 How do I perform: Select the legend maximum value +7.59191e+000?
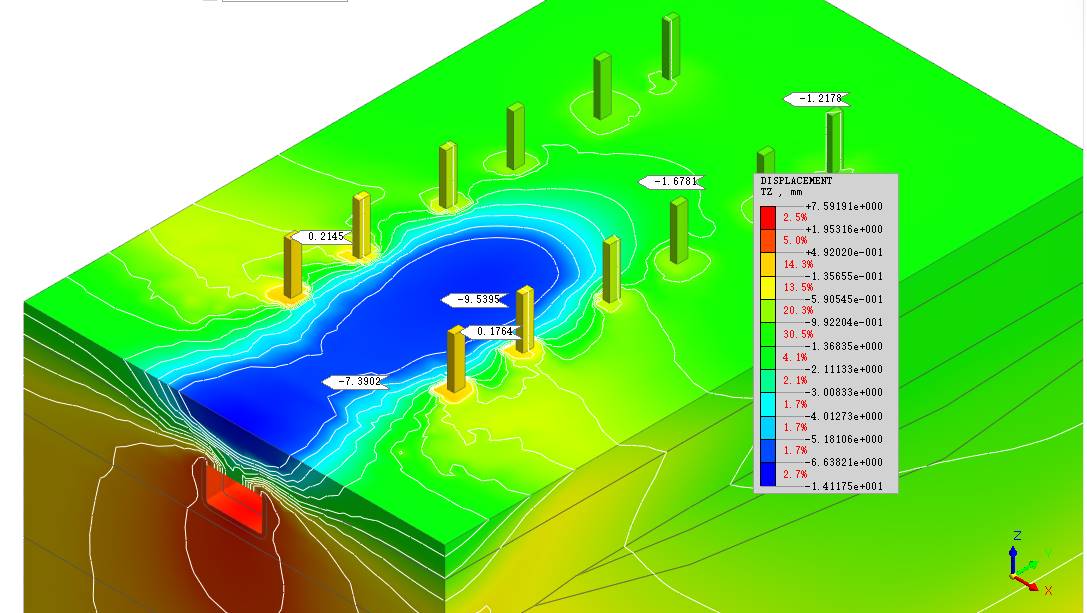point(843,207)
